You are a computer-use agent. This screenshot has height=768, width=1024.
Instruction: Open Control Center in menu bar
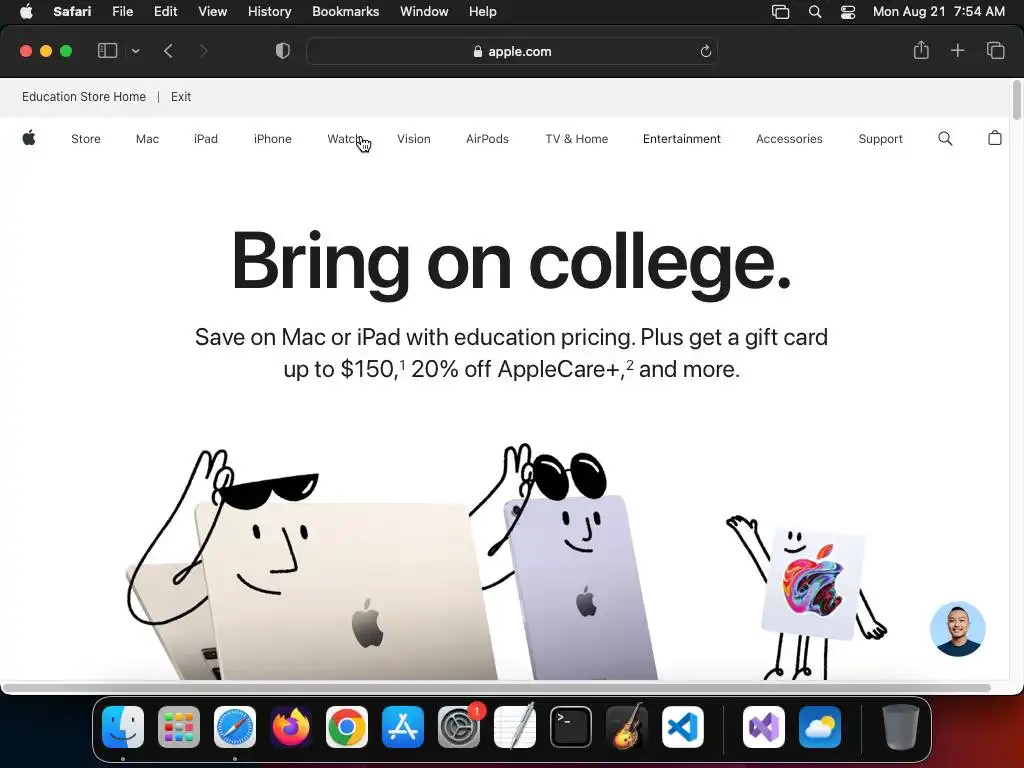848,11
